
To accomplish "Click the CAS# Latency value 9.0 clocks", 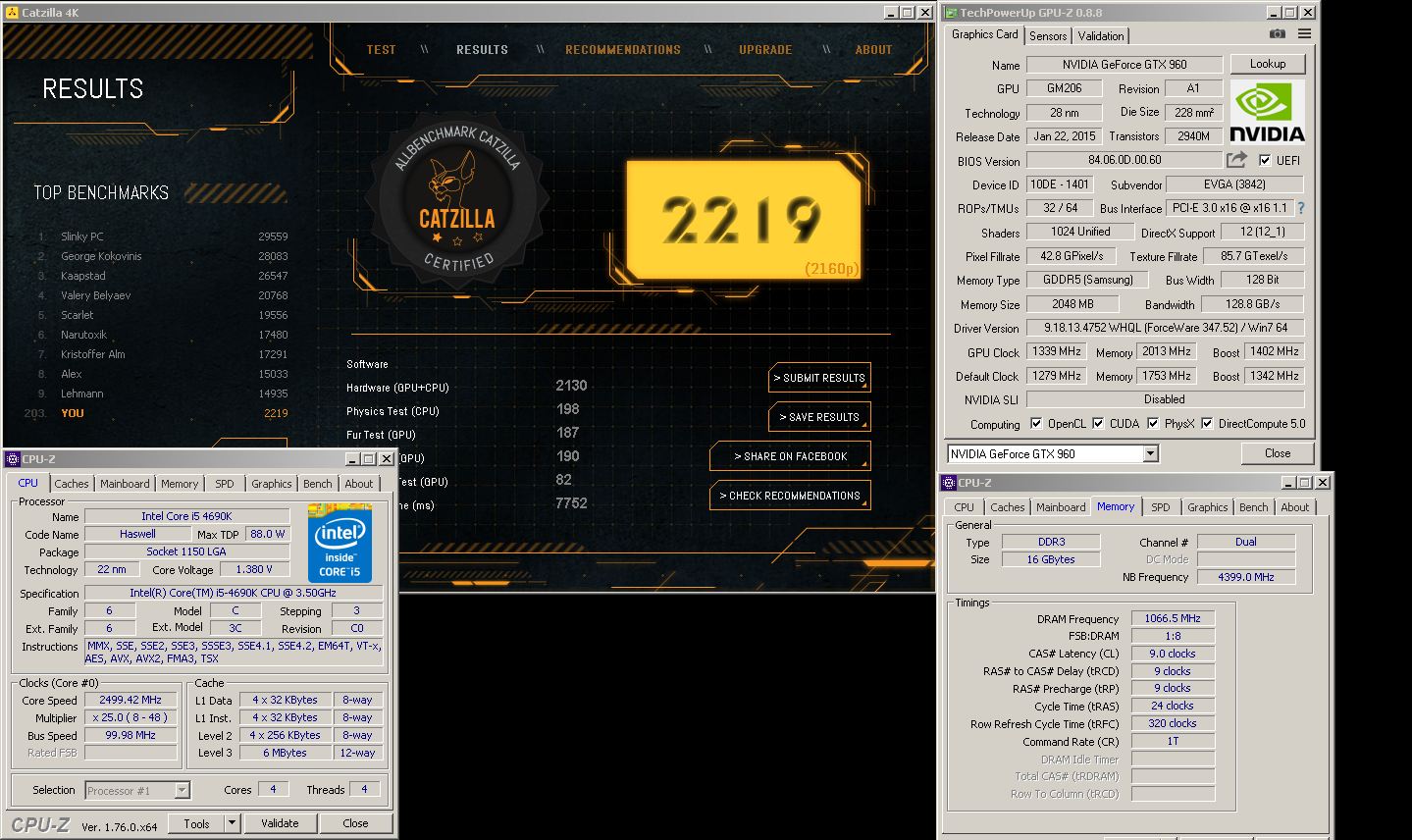I will [1173, 654].
